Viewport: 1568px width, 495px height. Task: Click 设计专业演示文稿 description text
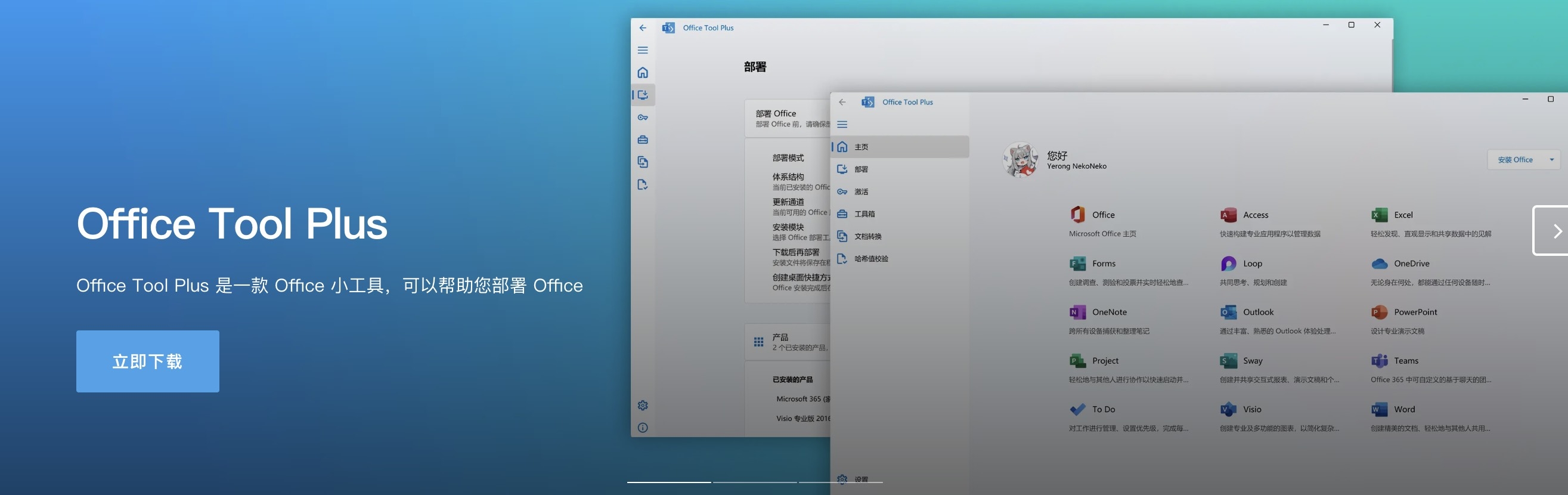coord(1397,331)
